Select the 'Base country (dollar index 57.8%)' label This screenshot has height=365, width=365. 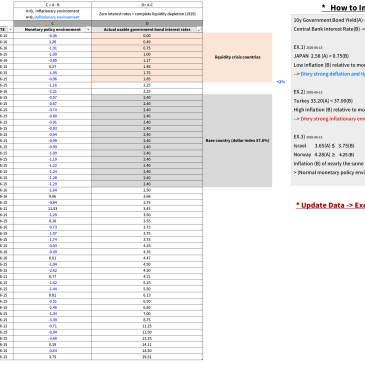(237, 141)
